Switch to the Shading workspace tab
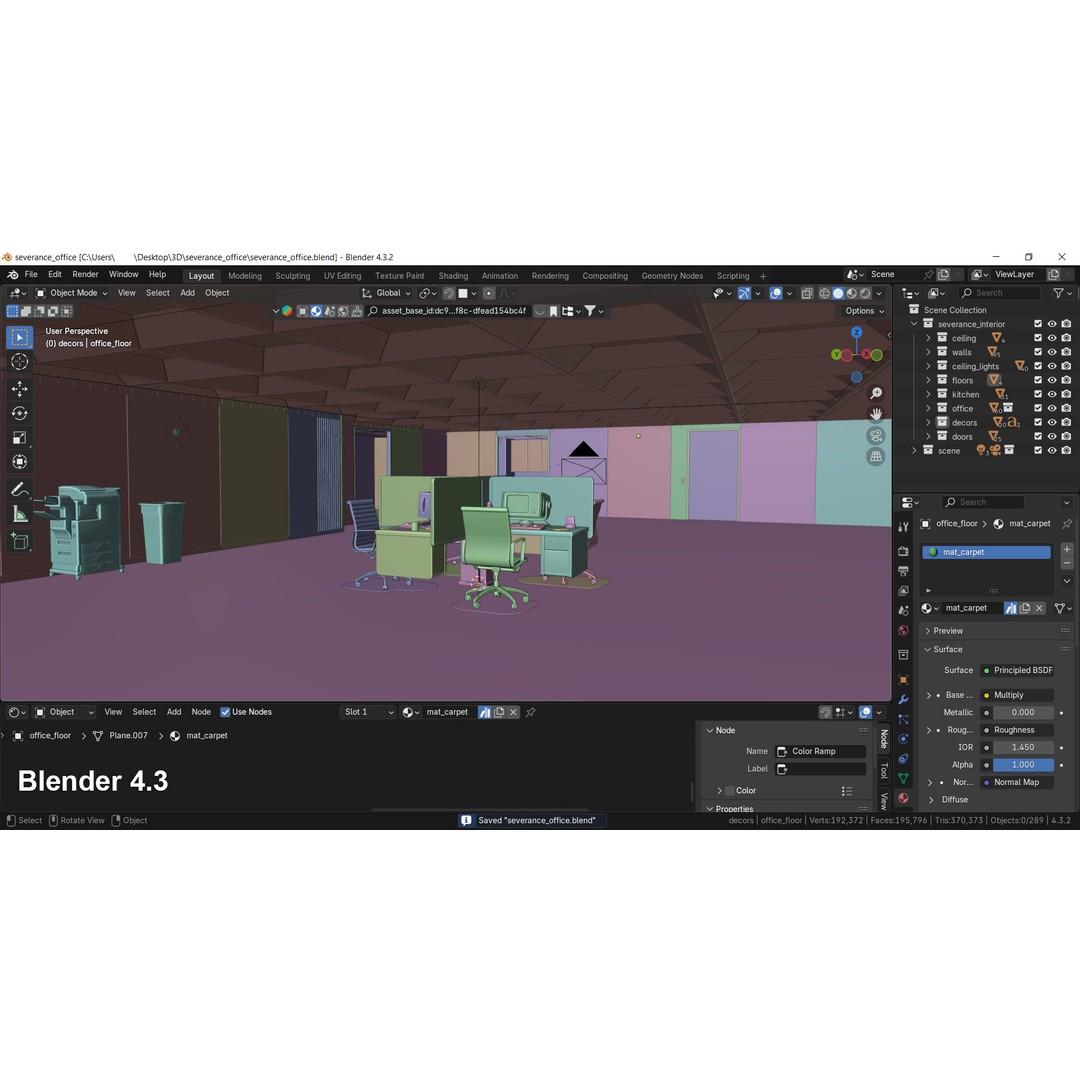Screen dimensions: 1080x1080 pyautogui.click(x=453, y=276)
